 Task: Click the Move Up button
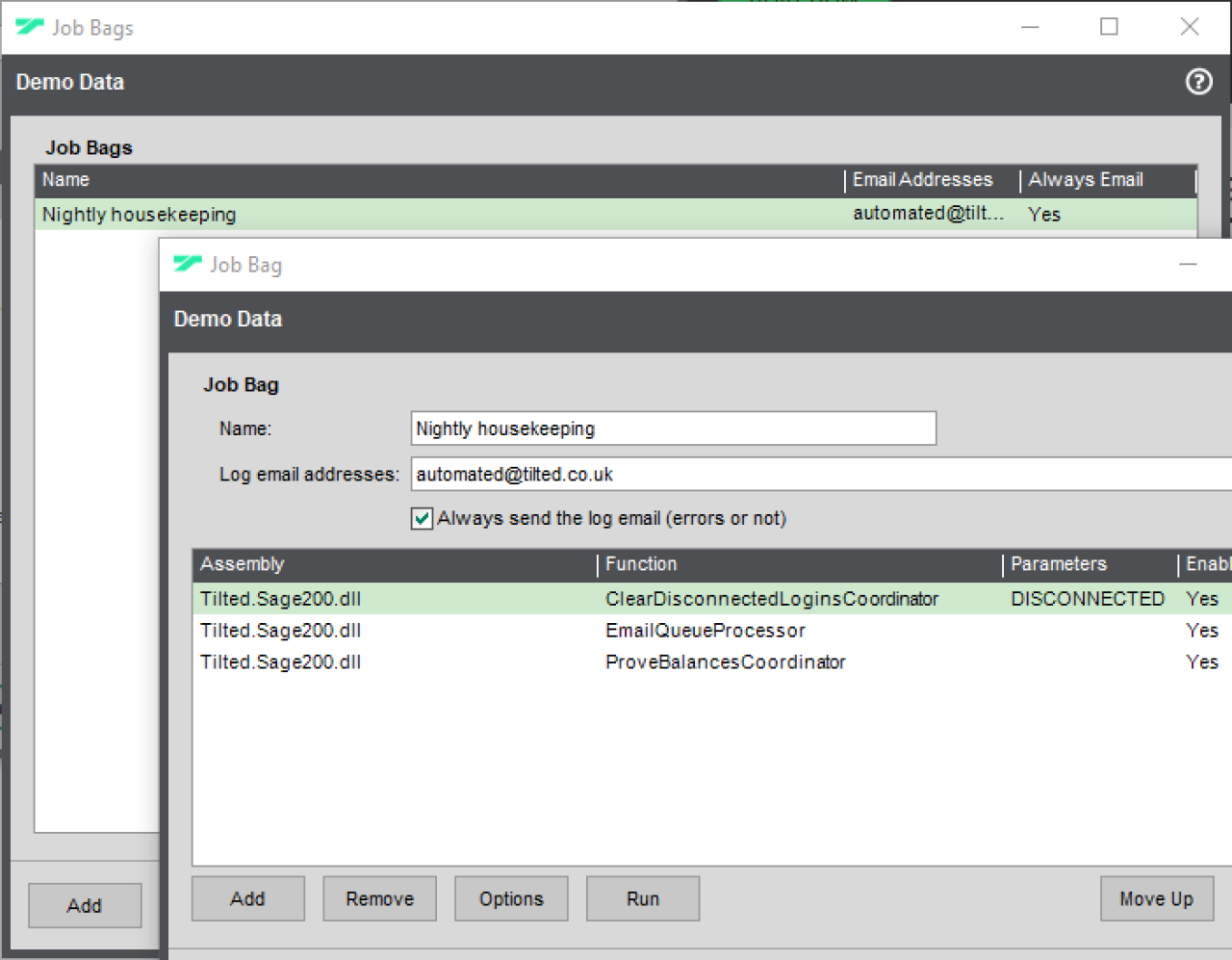(1157, 898)
